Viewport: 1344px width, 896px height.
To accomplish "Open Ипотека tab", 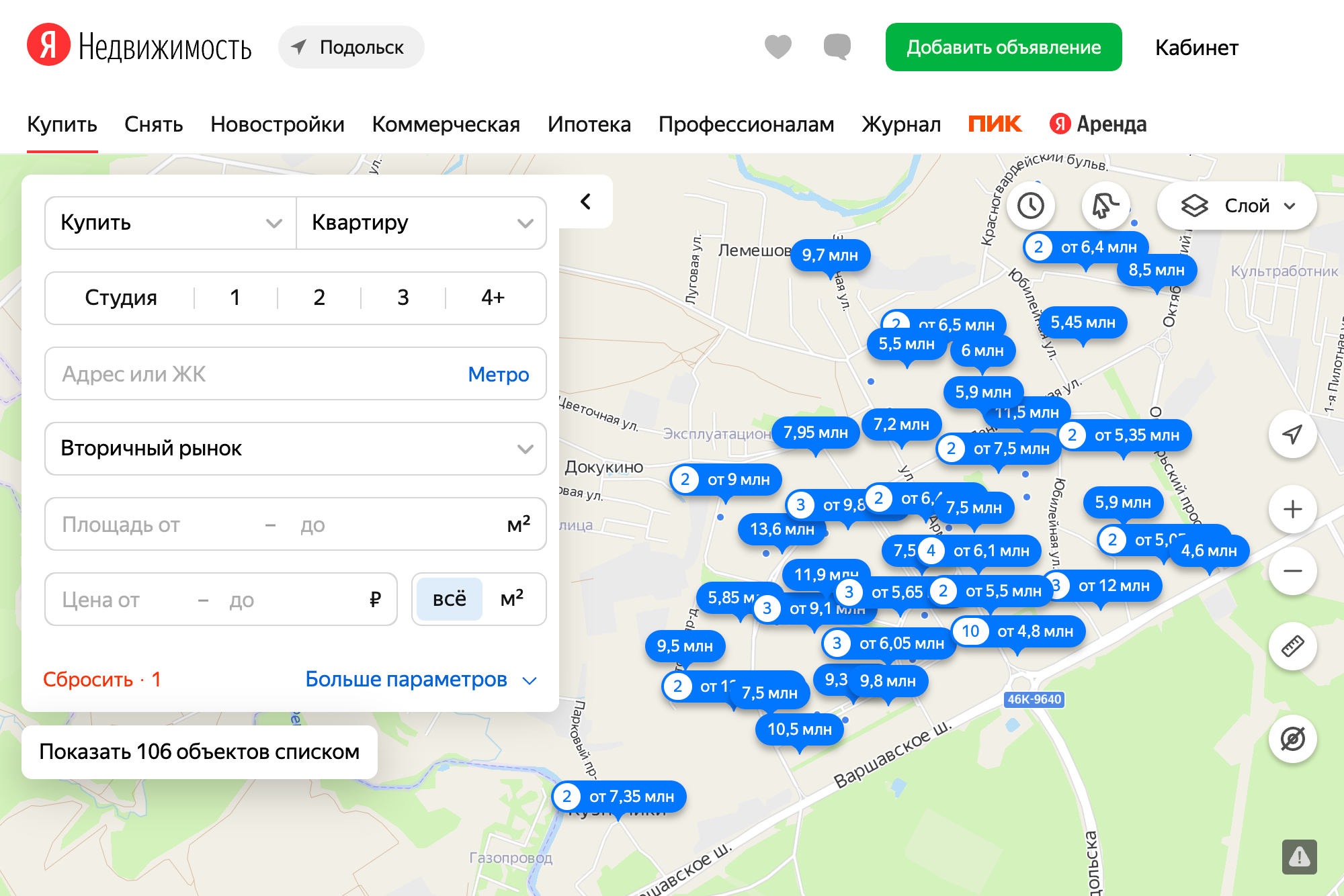I will click(589, 124).
